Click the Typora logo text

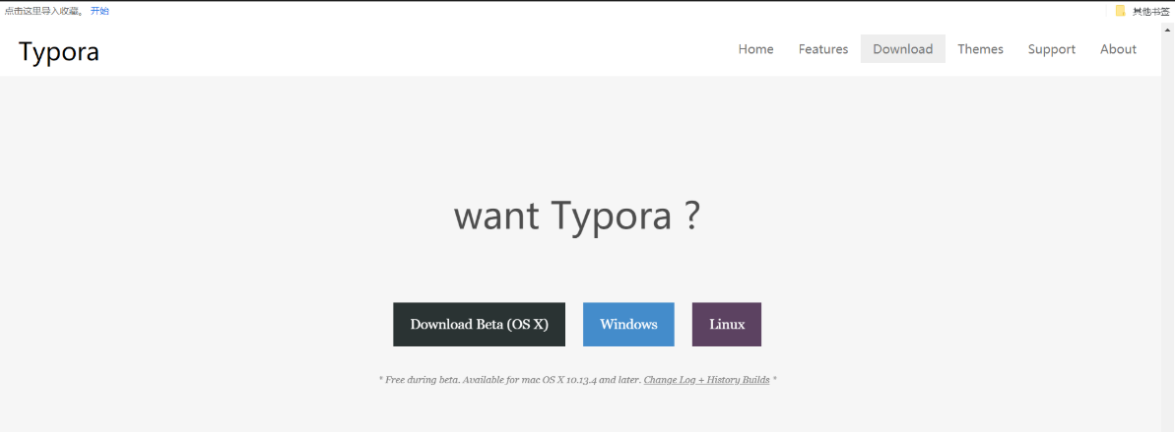[59, 52]
